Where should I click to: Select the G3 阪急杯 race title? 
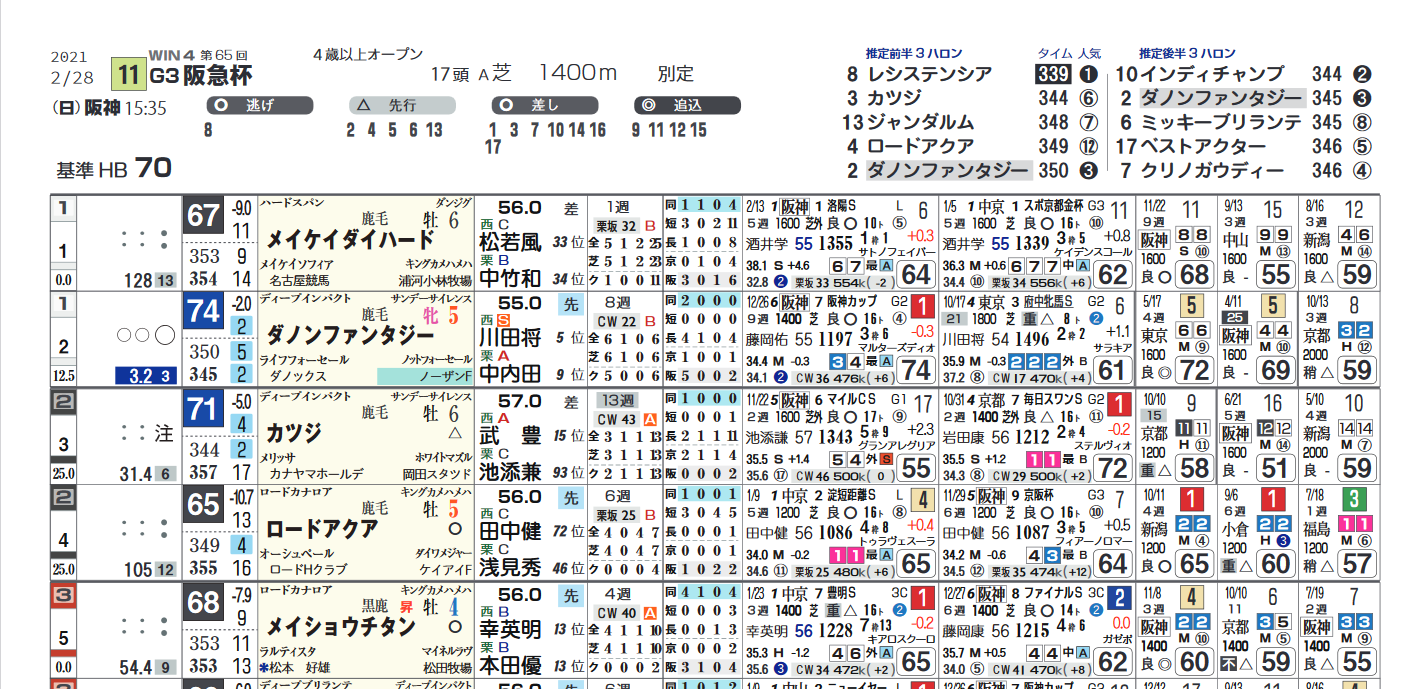coord(201,75)
